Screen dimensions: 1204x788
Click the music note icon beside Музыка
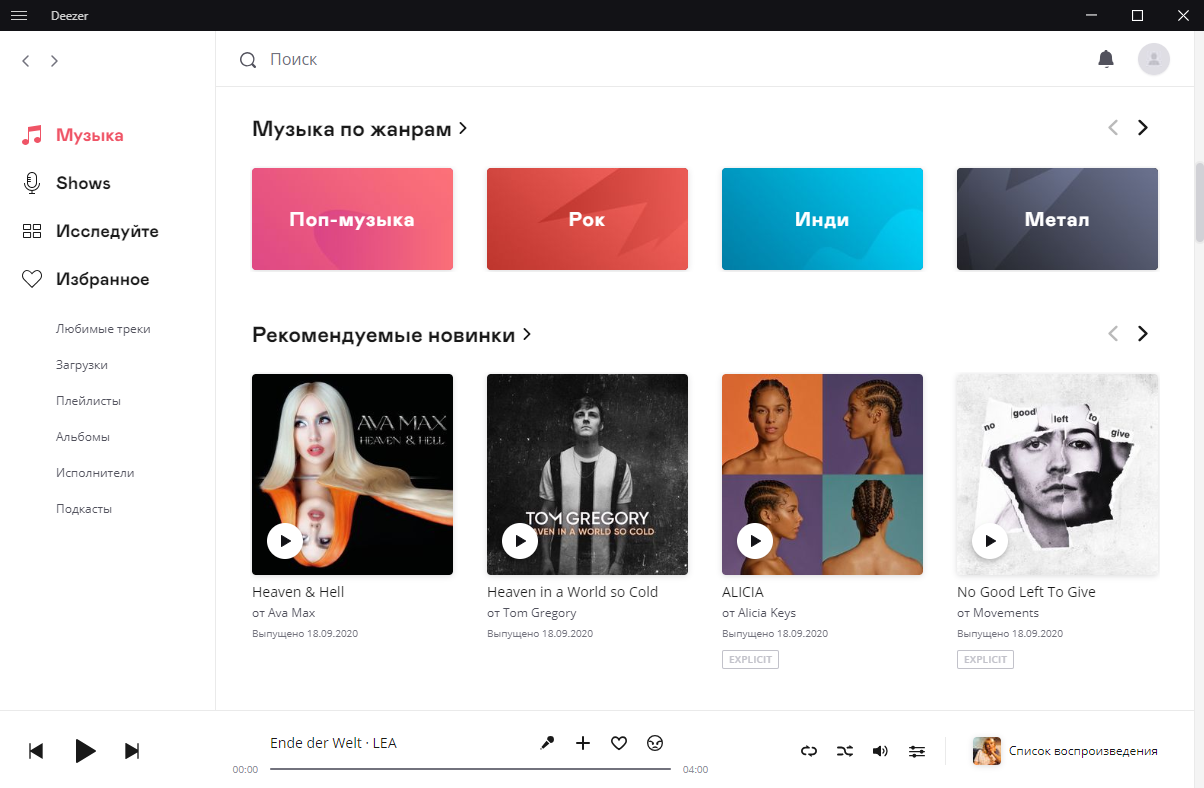(x=32, y=135)
